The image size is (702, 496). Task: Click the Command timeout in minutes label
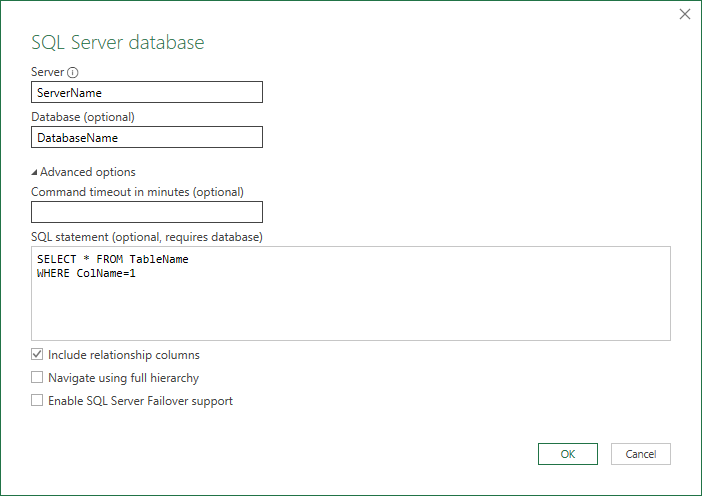click(x=137, y=191)
